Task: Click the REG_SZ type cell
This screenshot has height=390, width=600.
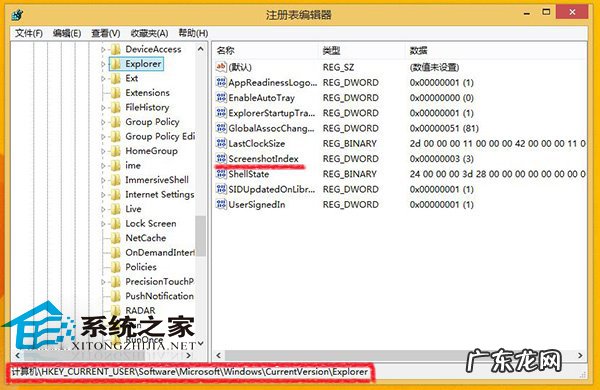Action: [338, 67]
